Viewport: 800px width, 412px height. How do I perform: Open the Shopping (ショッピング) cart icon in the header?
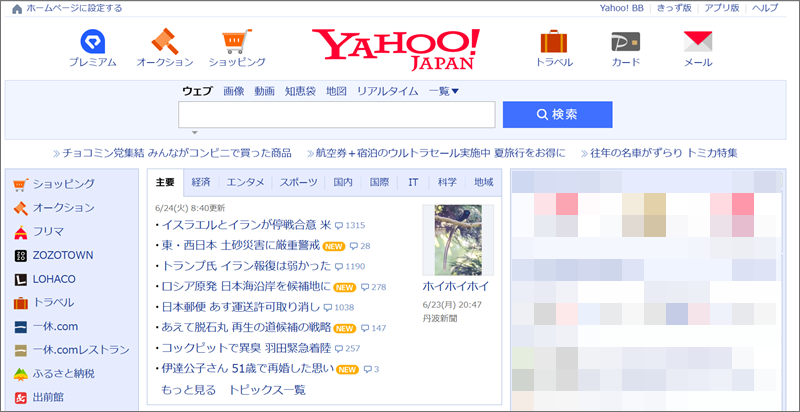[x=237, y=41]
